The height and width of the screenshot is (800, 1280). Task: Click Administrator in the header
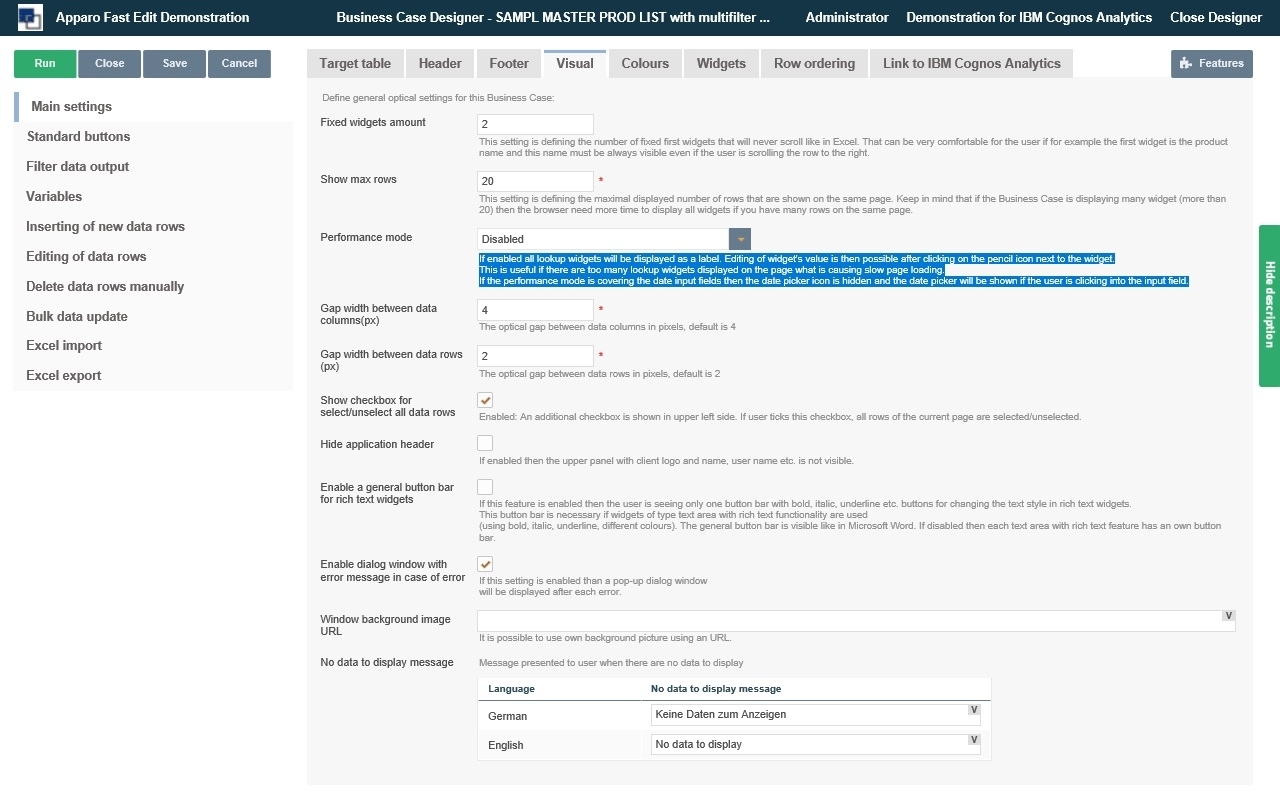pos(847,17)
